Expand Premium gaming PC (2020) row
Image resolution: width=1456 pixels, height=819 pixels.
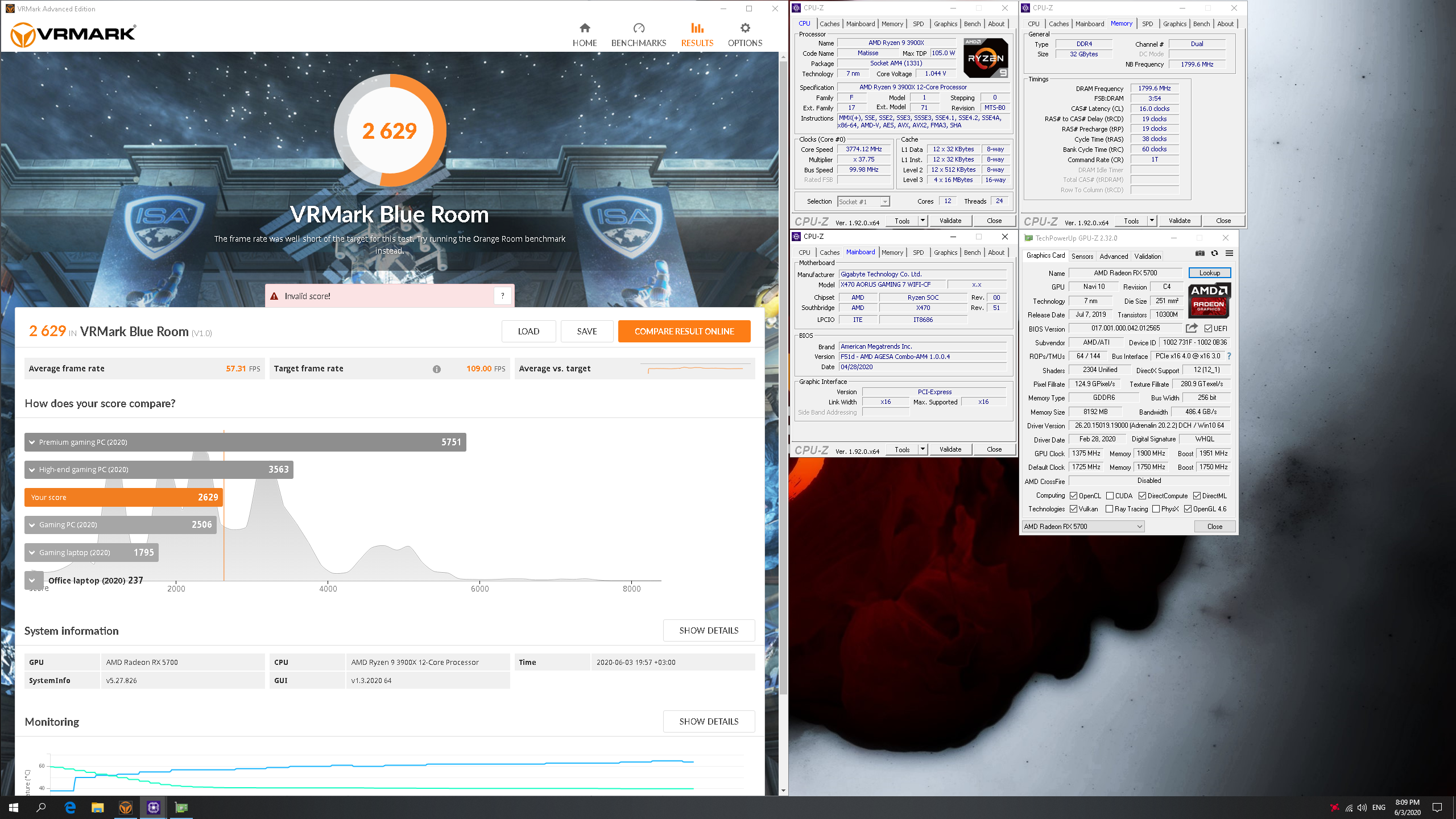(245, 442)
